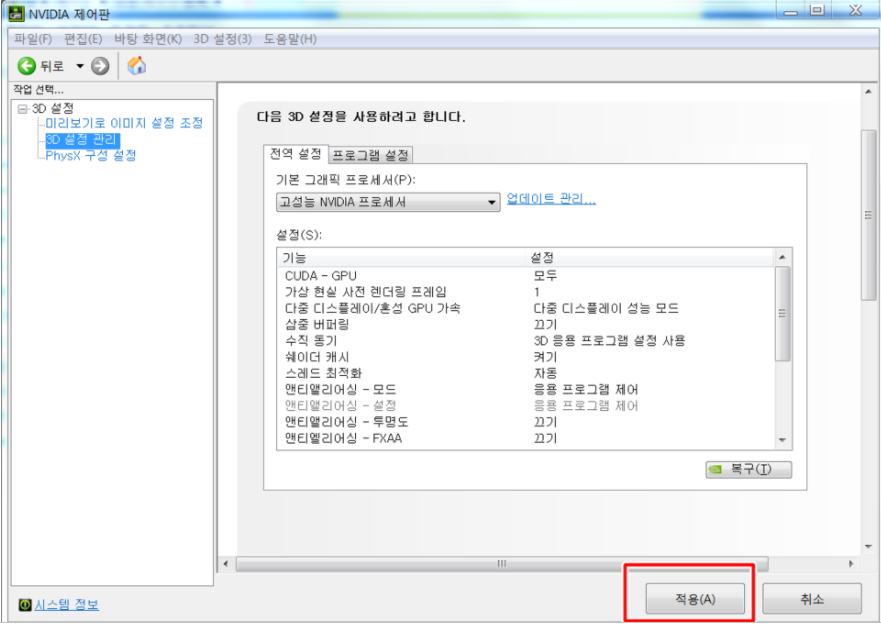This screenshot has width=881, height=627.
Task: Click the 설정 column header
Action: point(650,257)
